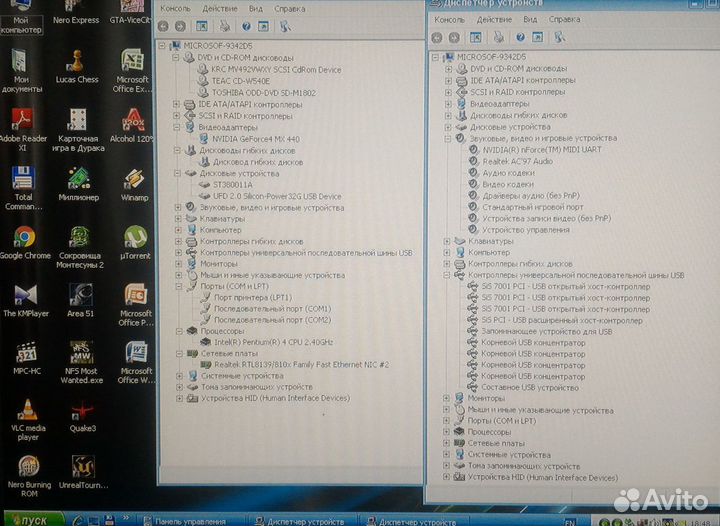Open Total Commander desktop shortcut
The height and width of the screenshot is (526, 720).
coord(23,188)
